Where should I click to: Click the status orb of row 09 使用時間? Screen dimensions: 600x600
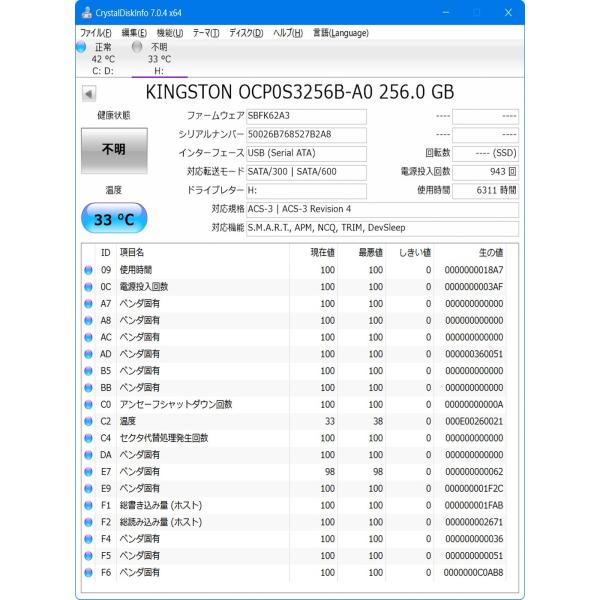(x=88, y=270)
